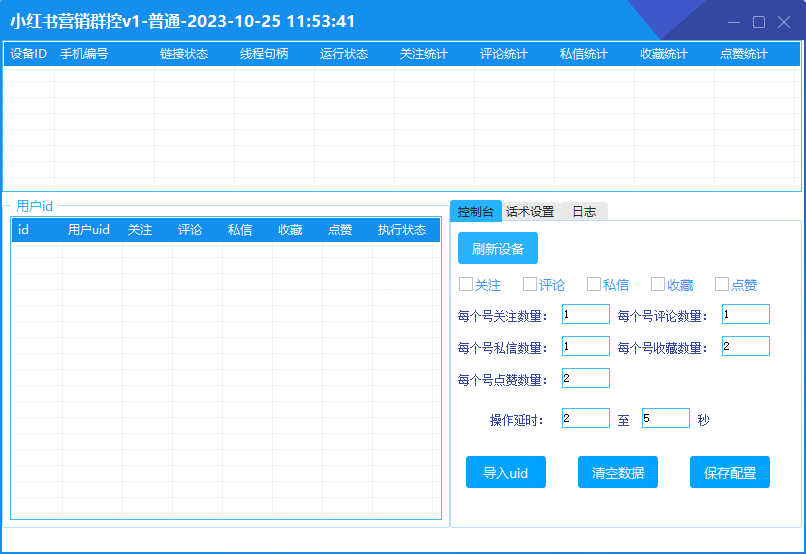Save settings with 保存配置 button

point(729,473)
